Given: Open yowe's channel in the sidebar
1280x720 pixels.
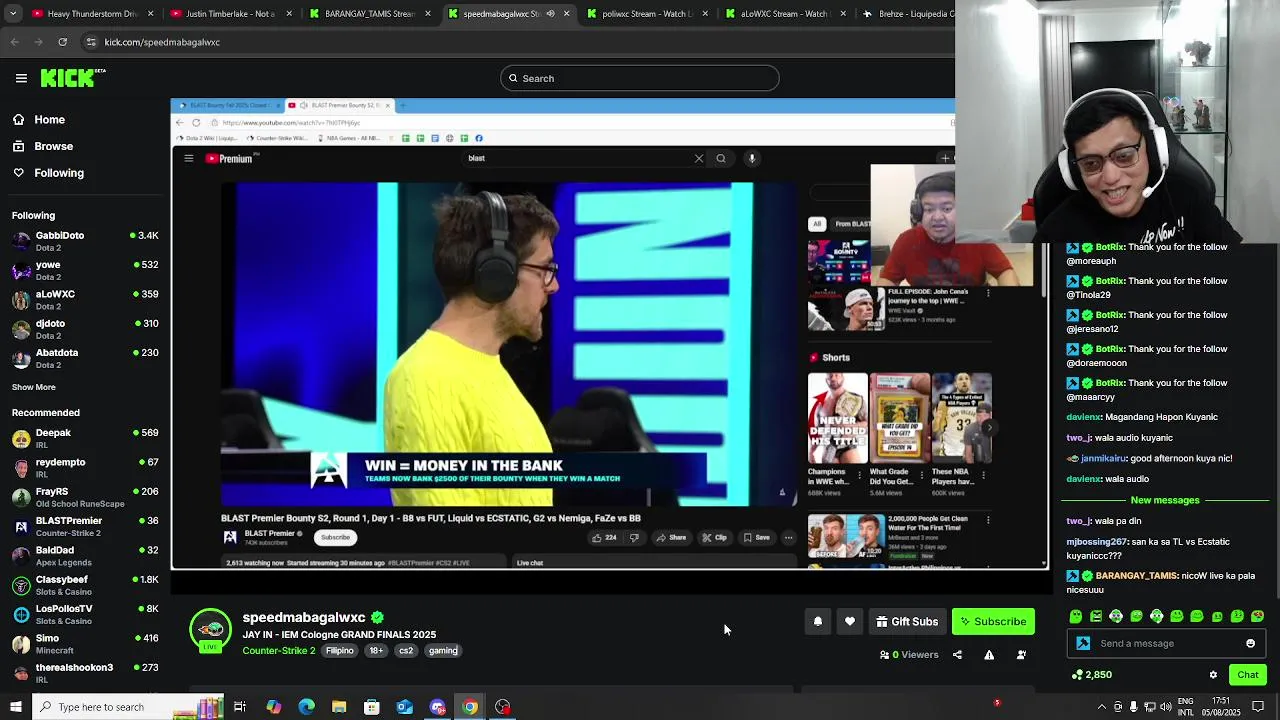Looking at the screenshot, I should [x=85, y=270].
